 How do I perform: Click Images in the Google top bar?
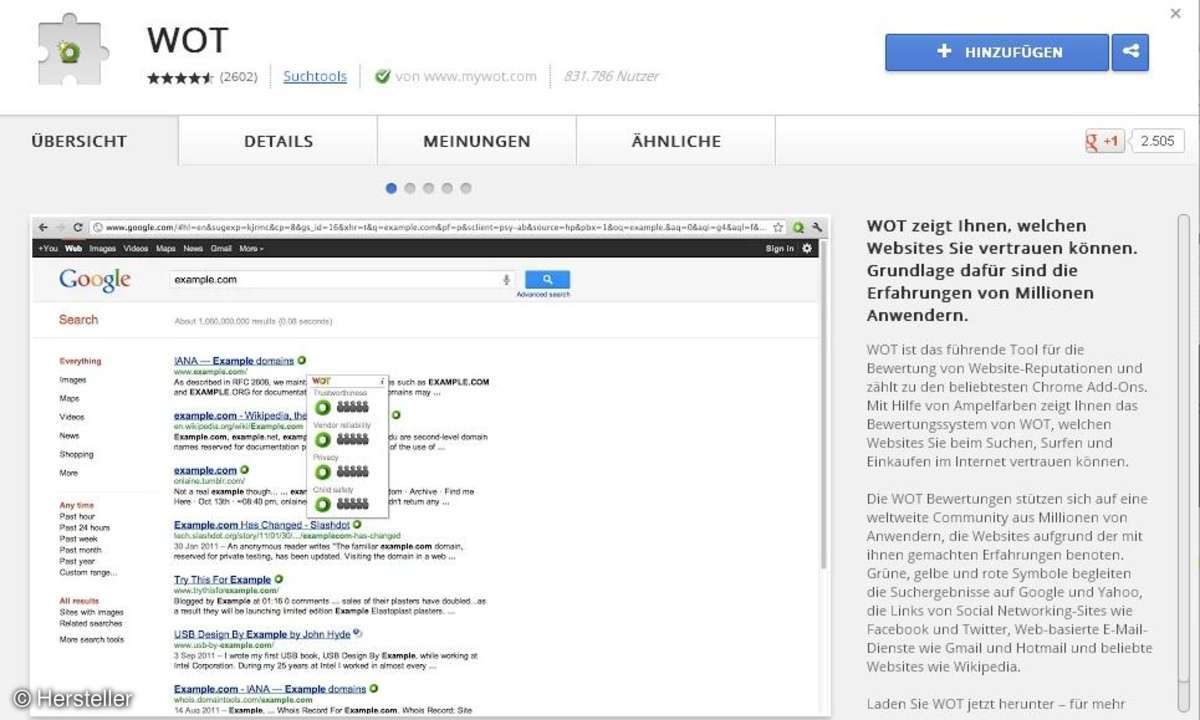[x=102, y=248]
